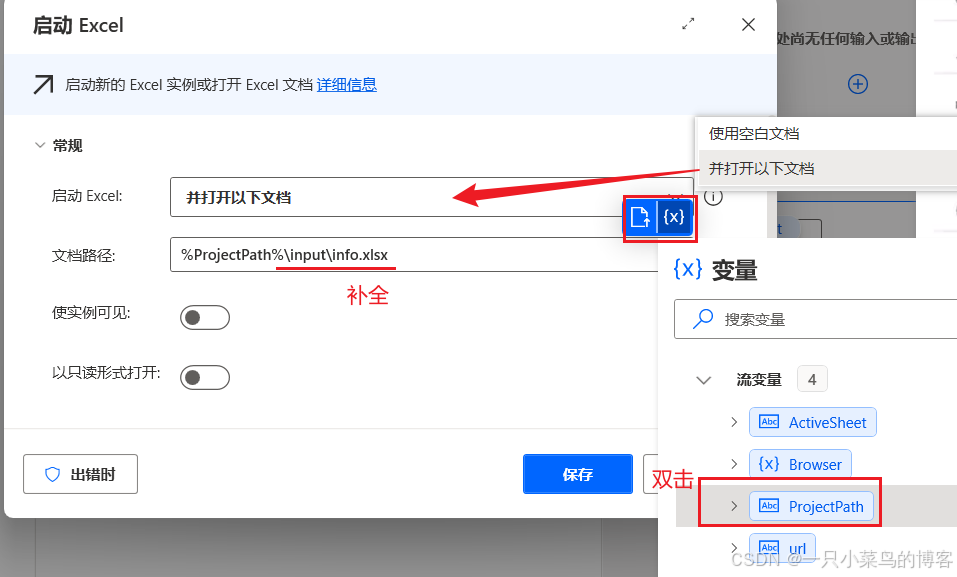Click the expand dialog arrows icon

pyautogui.click(x=688, y=24)
